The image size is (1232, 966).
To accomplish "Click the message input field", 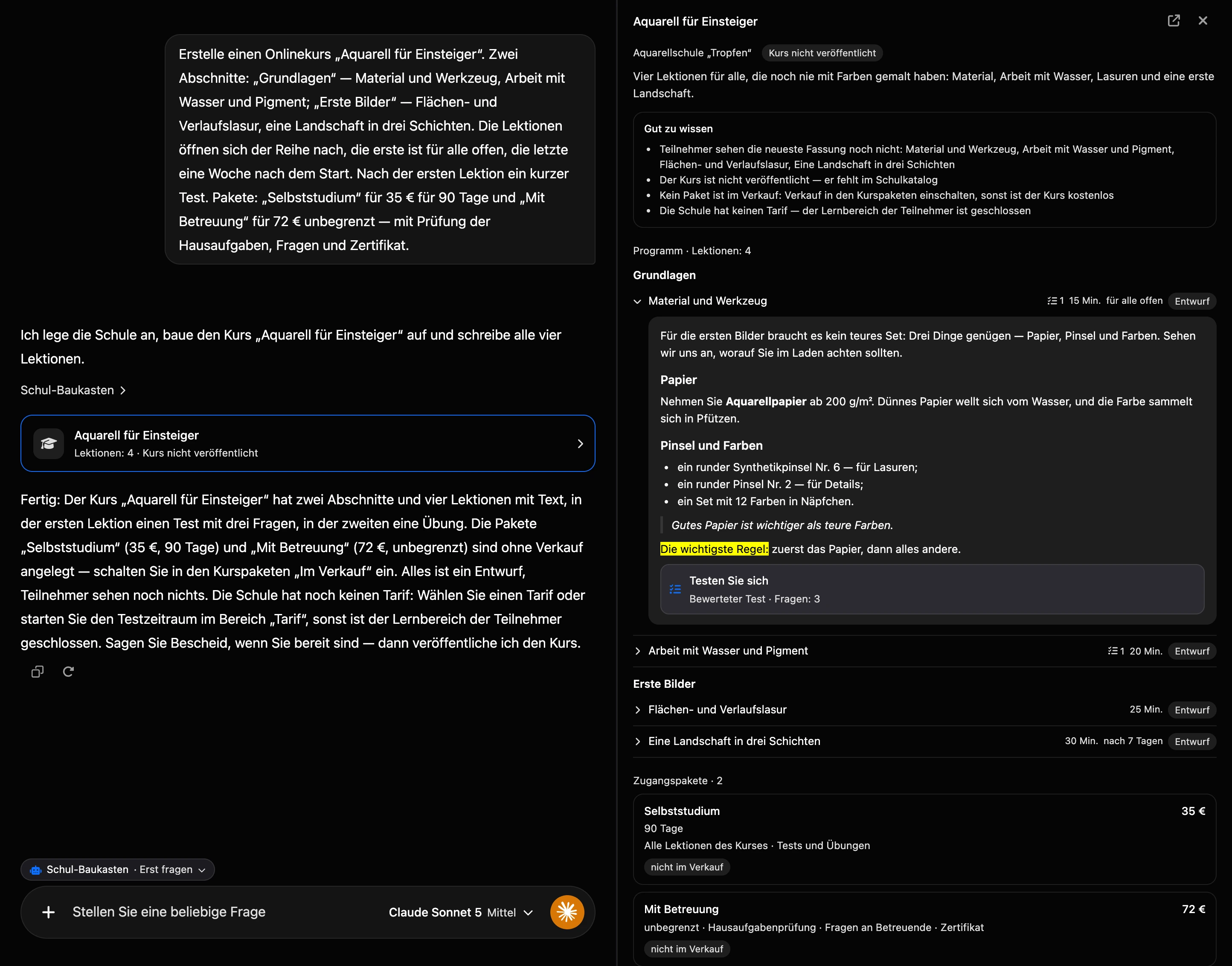I will 226,912.
